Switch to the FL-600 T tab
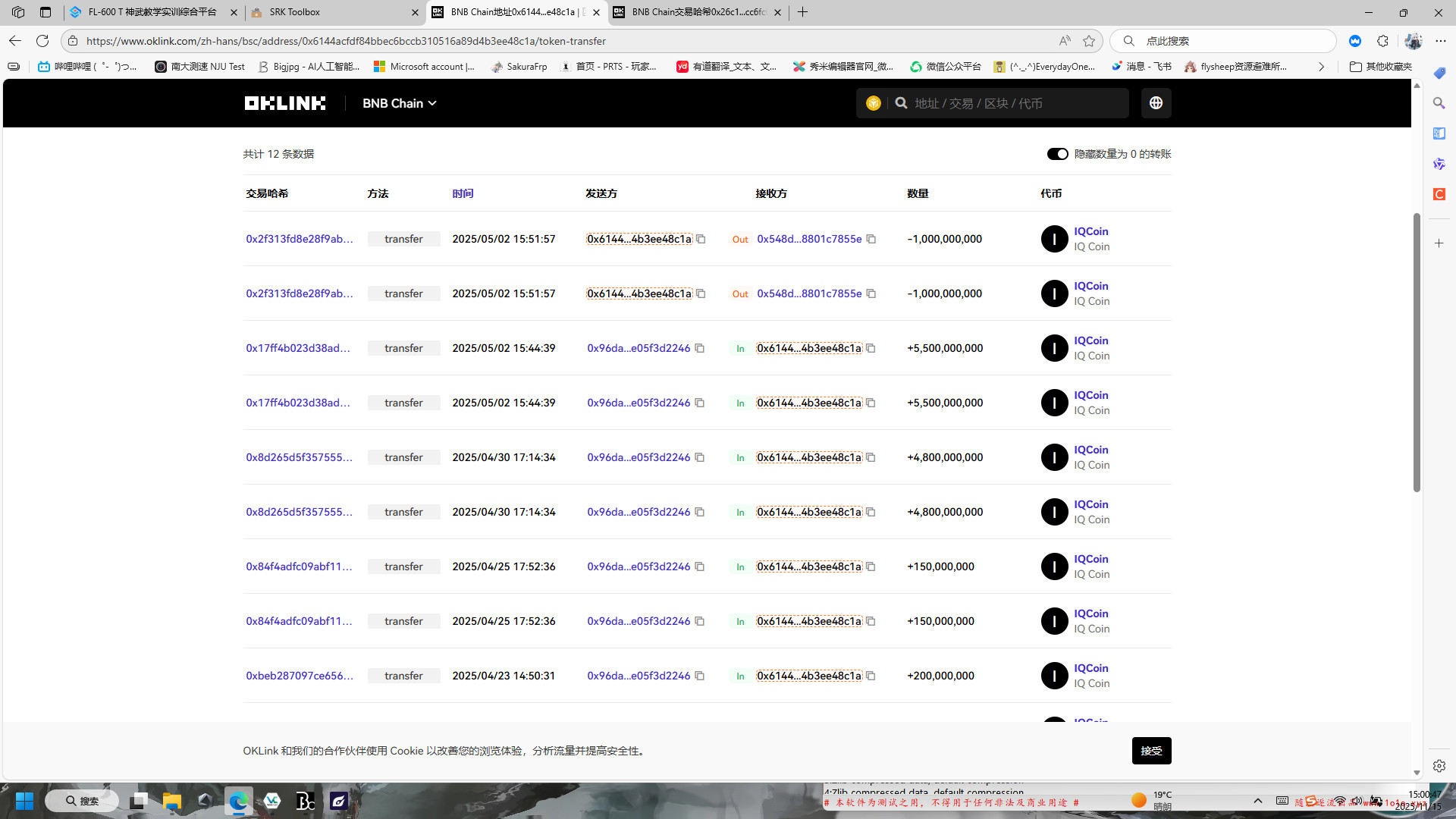The image size is (1456, 819). (x=152, y=12)
